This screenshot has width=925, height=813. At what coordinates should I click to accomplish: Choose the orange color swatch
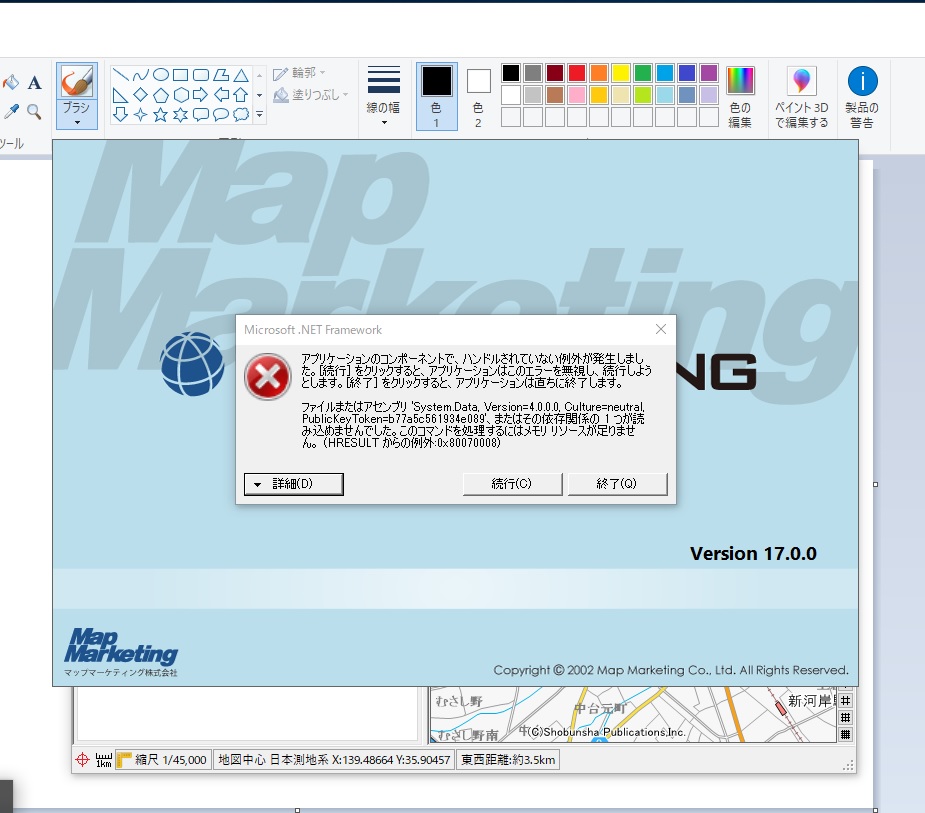click(599, 73)
